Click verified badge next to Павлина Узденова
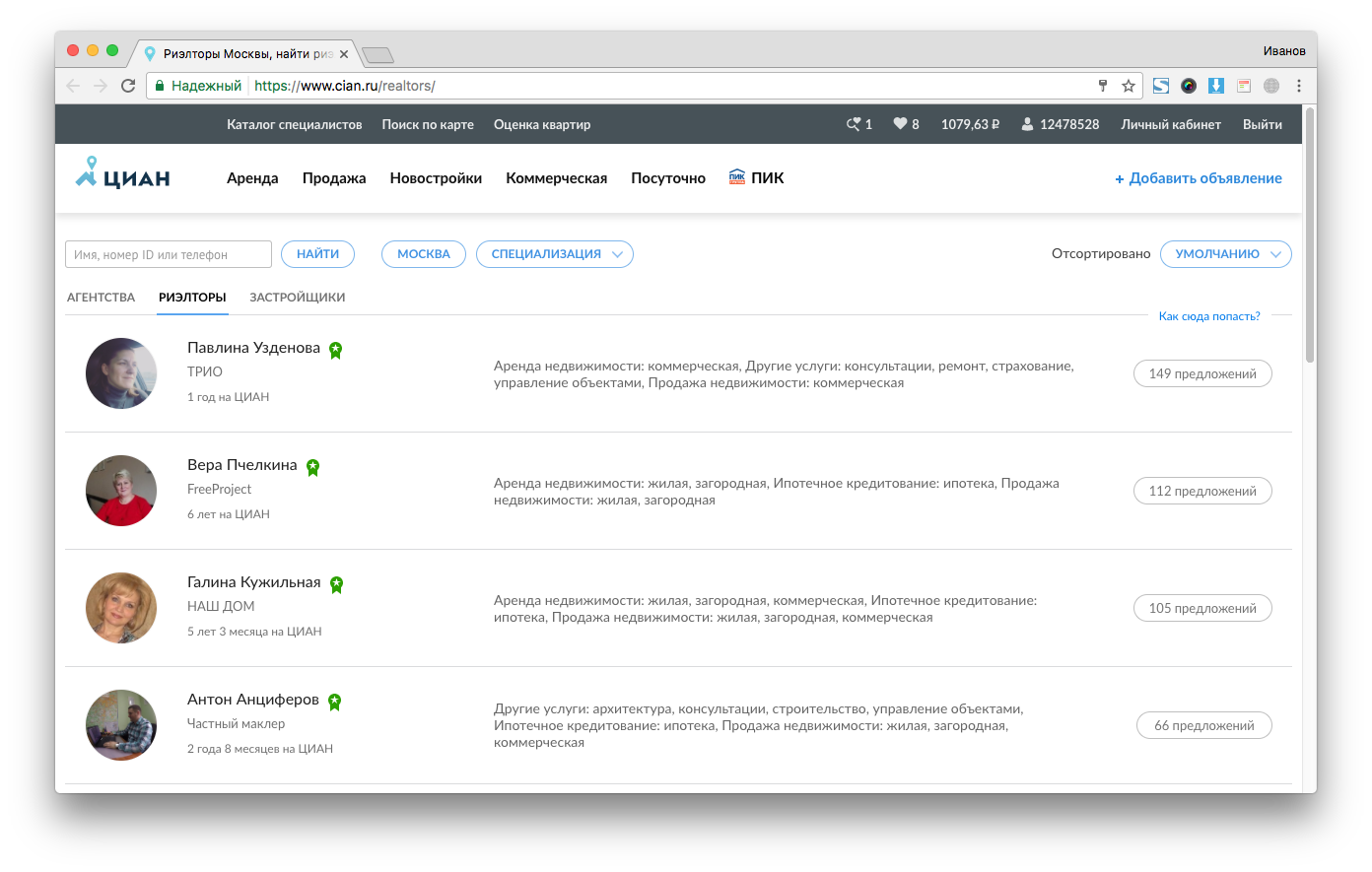Screen dimensions: 1372x872 [x=336, y=350]
